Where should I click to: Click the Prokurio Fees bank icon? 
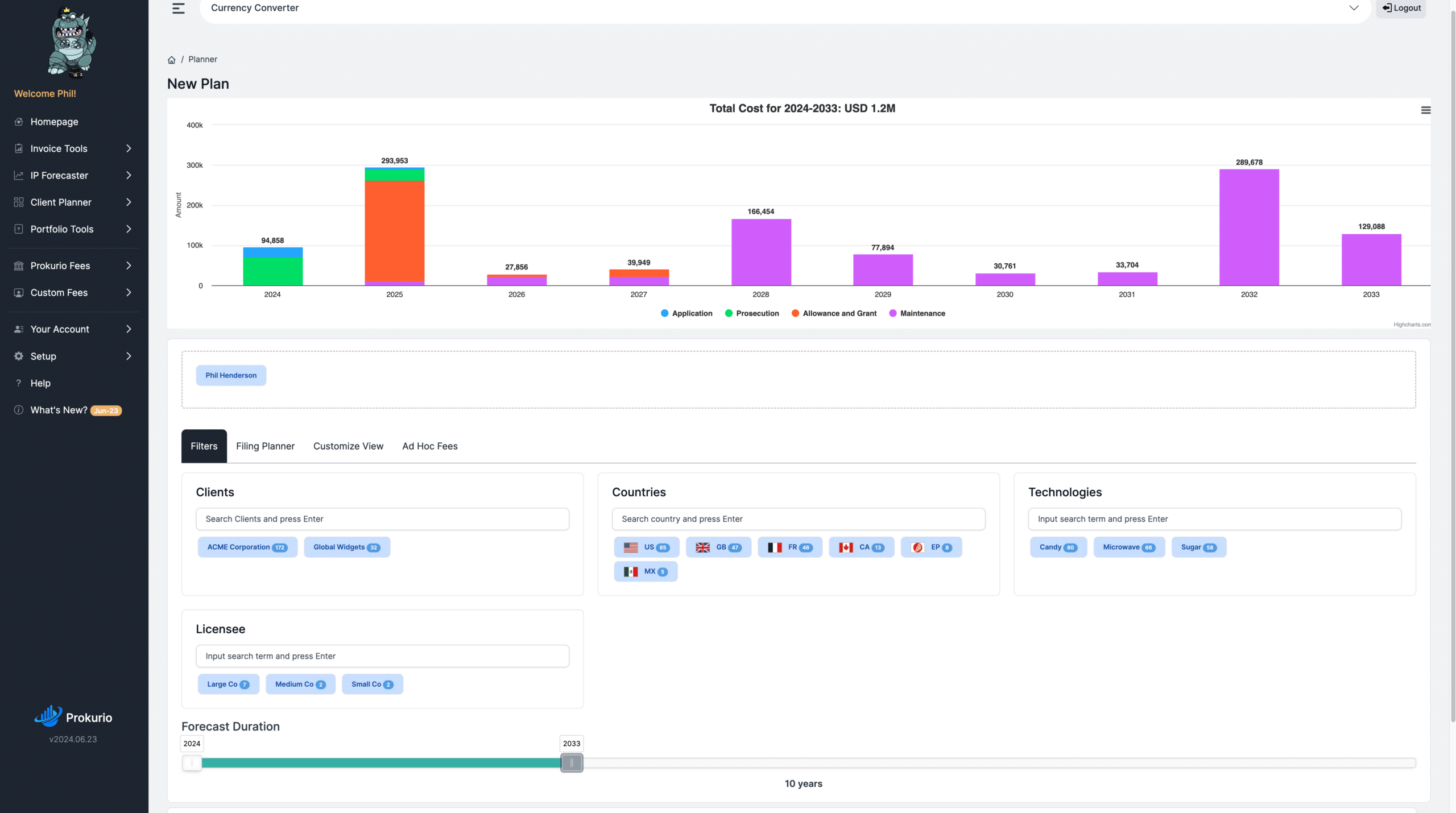(19, 266)
